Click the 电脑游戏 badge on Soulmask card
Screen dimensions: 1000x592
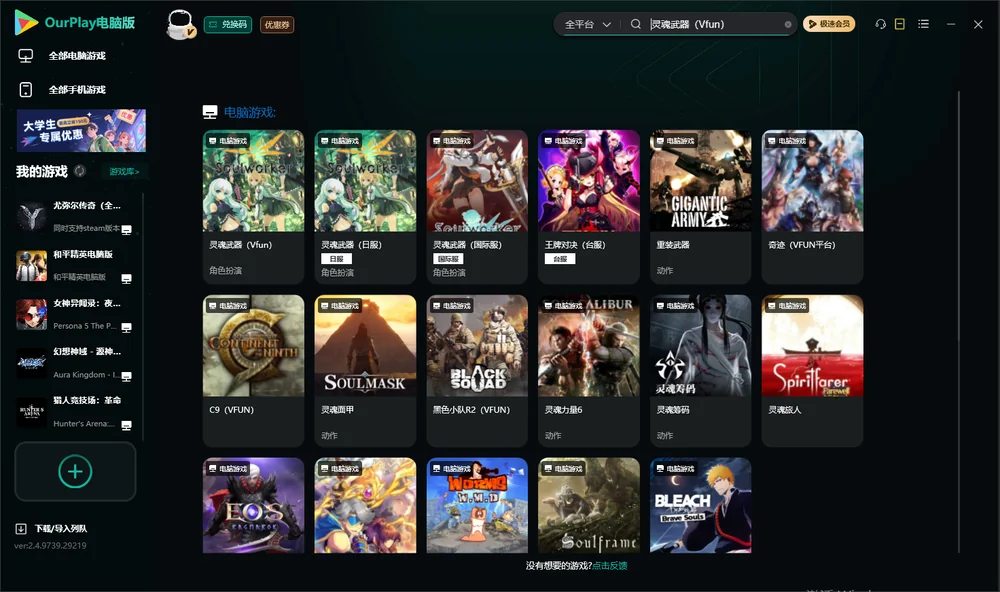point(339,306)
